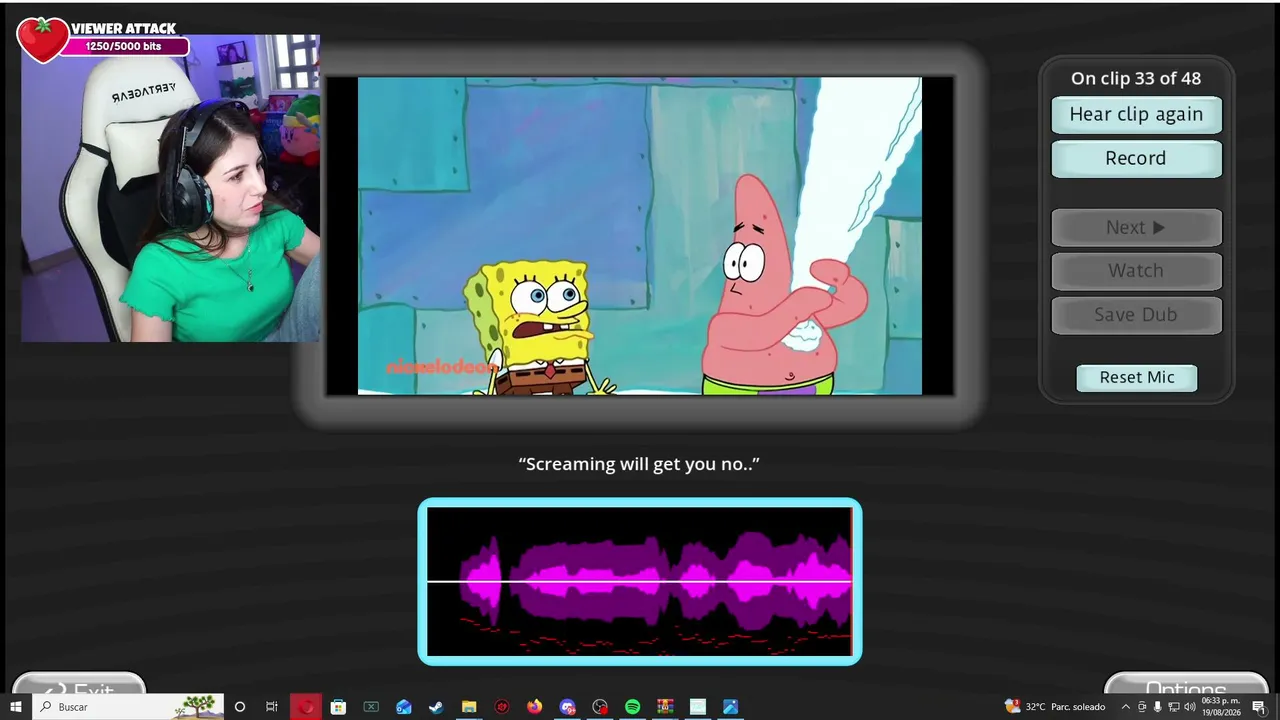Open the Xbox Game Bar taskbar icon
This screenshot has height=720, width=1280.
[371, 707]
